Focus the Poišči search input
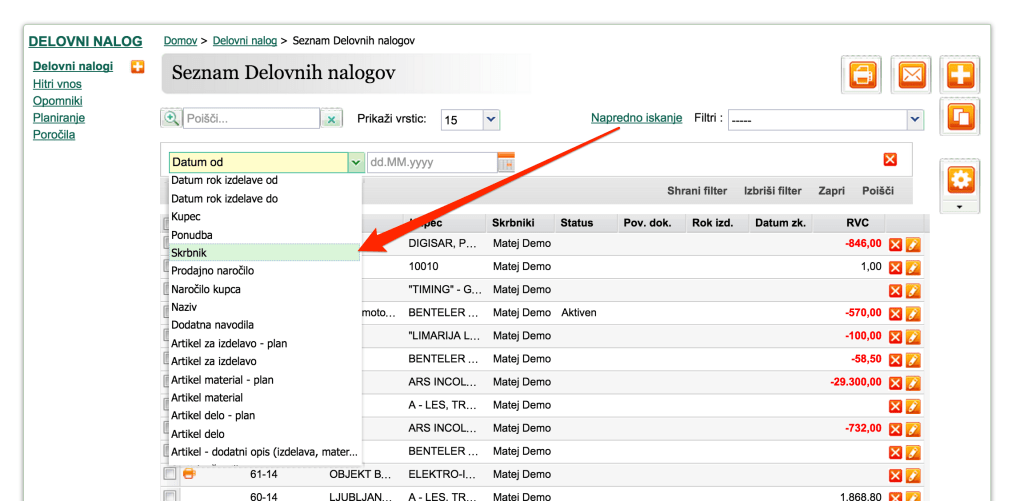 point(251,119)
